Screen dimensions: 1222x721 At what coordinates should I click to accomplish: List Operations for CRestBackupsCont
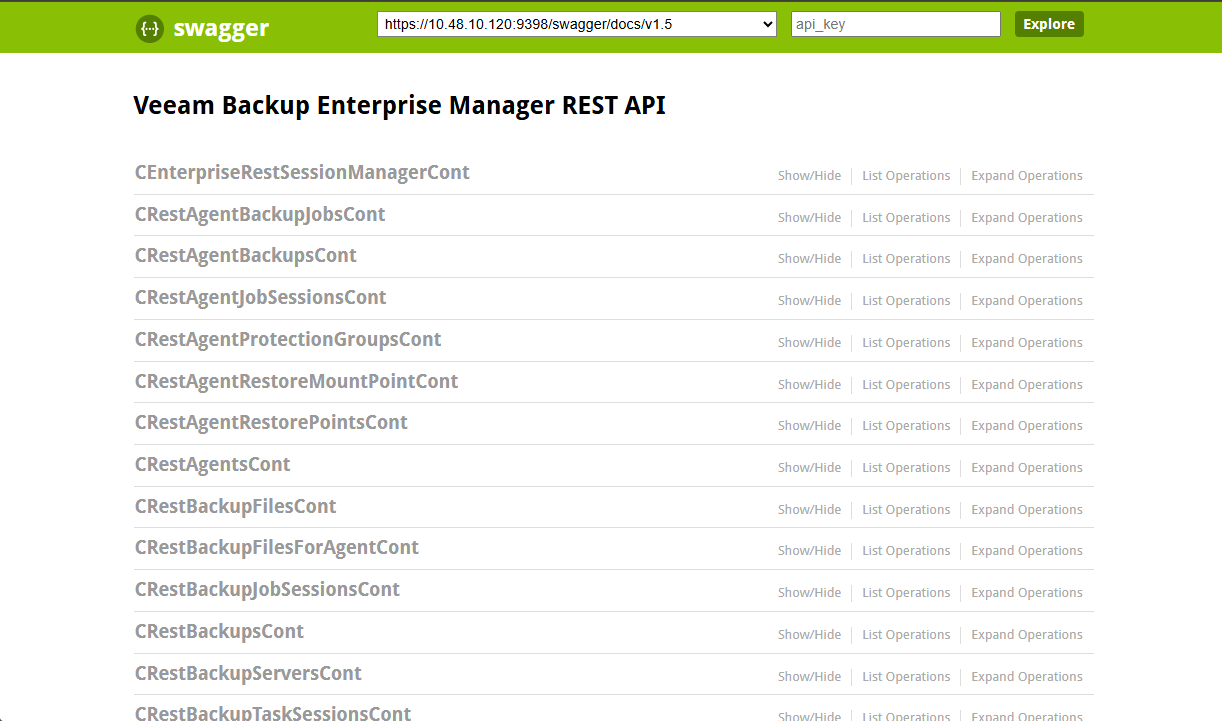point(906,635)
